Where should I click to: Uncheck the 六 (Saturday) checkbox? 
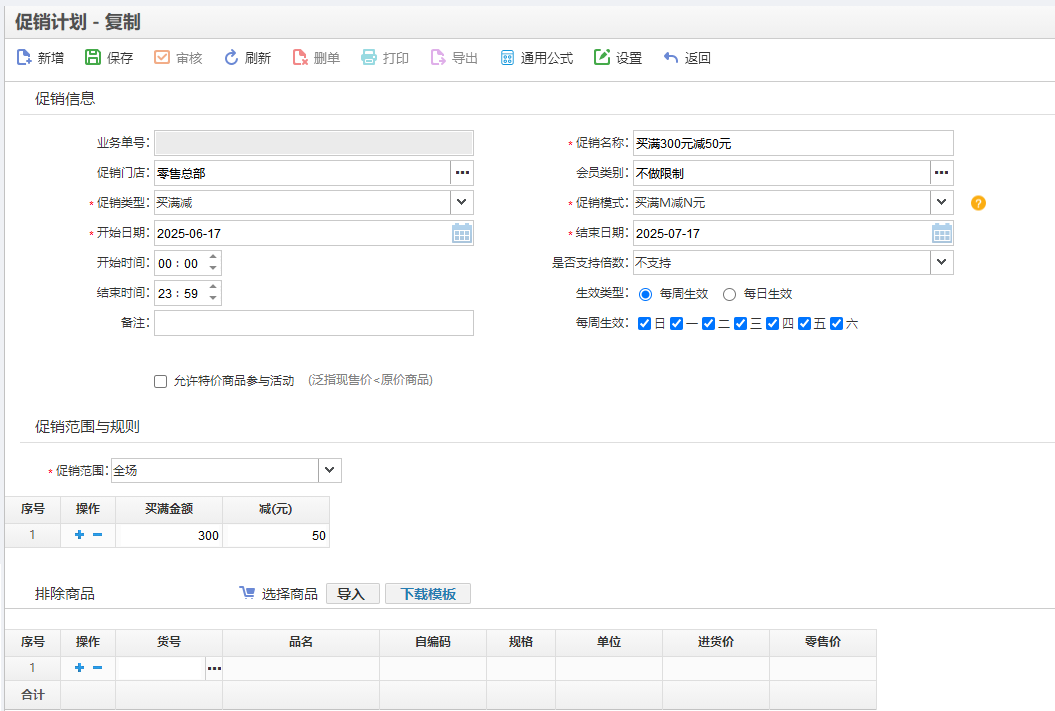[836, 324]
